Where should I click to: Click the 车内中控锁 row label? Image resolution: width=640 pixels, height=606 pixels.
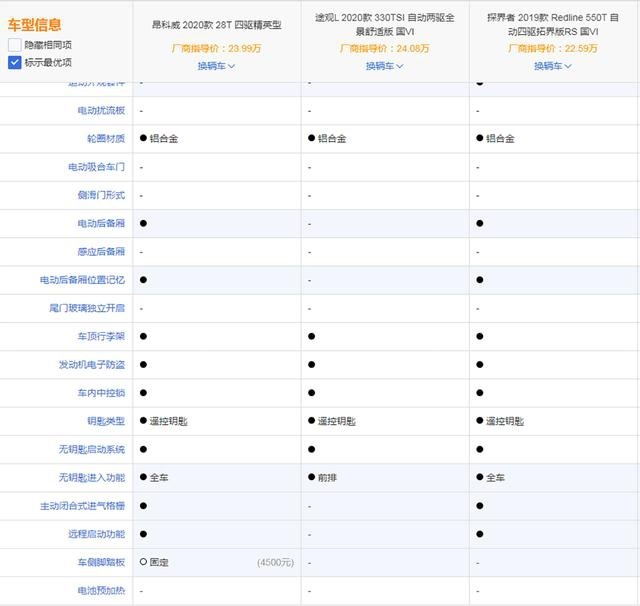(101, 393)
